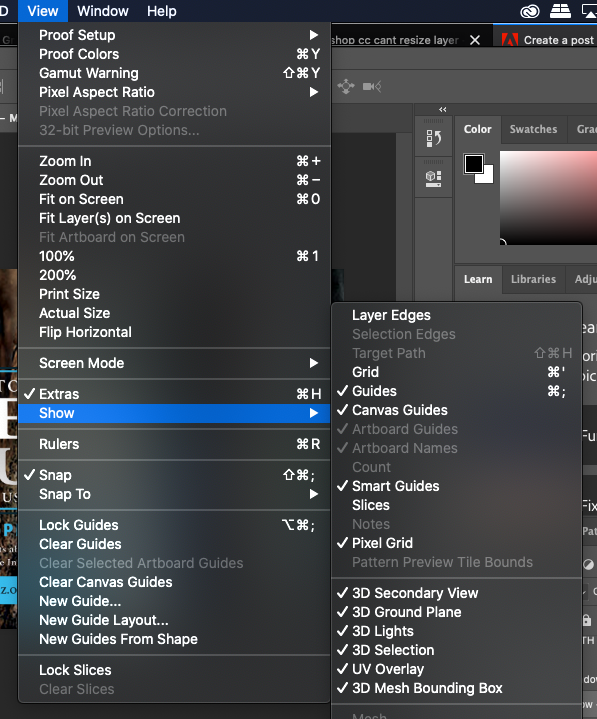Click the black foreground color swatch
The image size is (597, 719).
click(474, 164)
